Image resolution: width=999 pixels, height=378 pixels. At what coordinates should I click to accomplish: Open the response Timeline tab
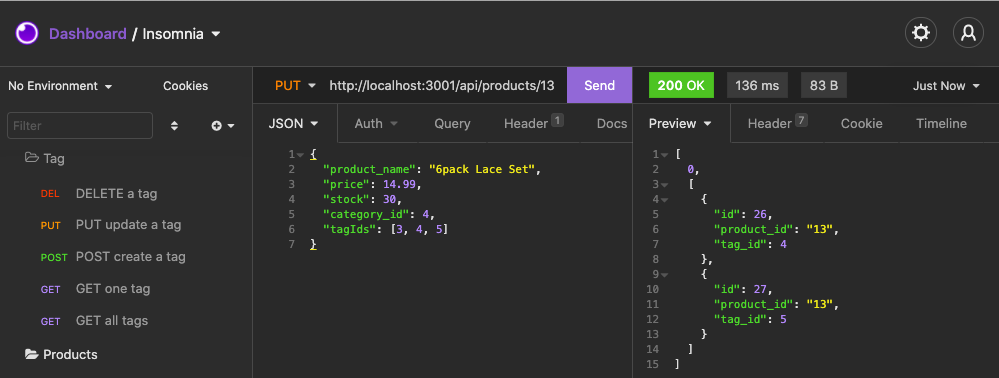(x=941, y=124)
